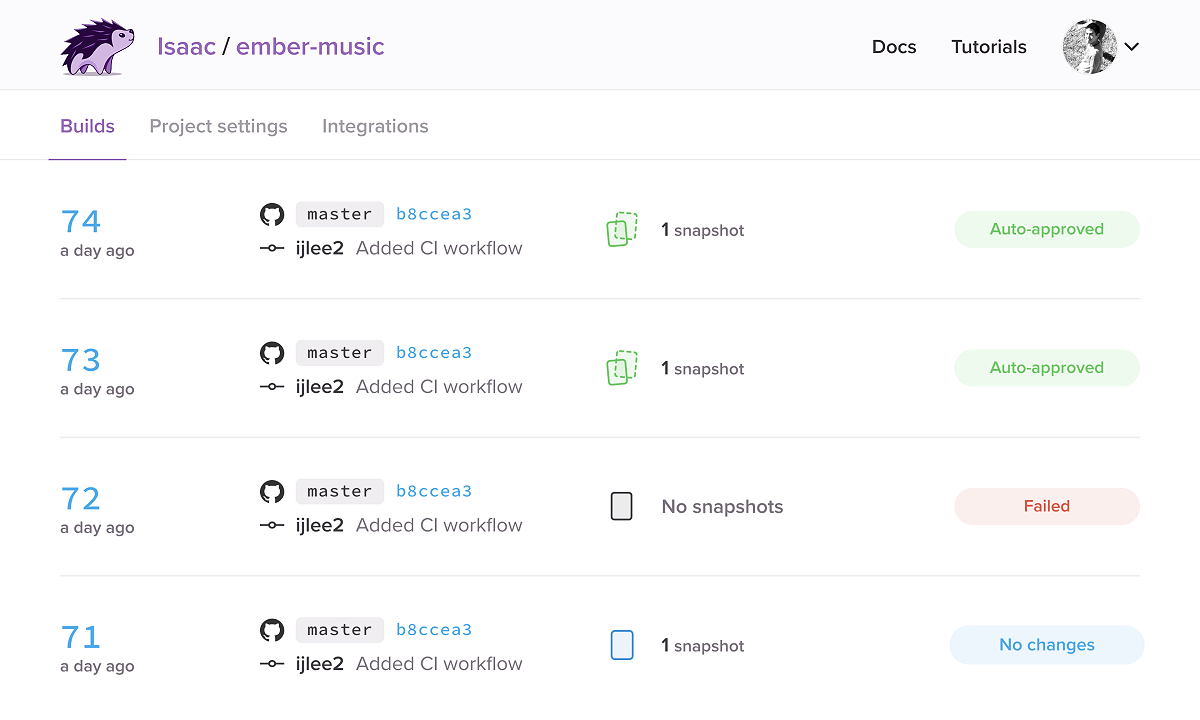Click the GitHub icon in build 71 row
The height and width of the screenshot is (720, 1200).
click(x=272, y=630)
